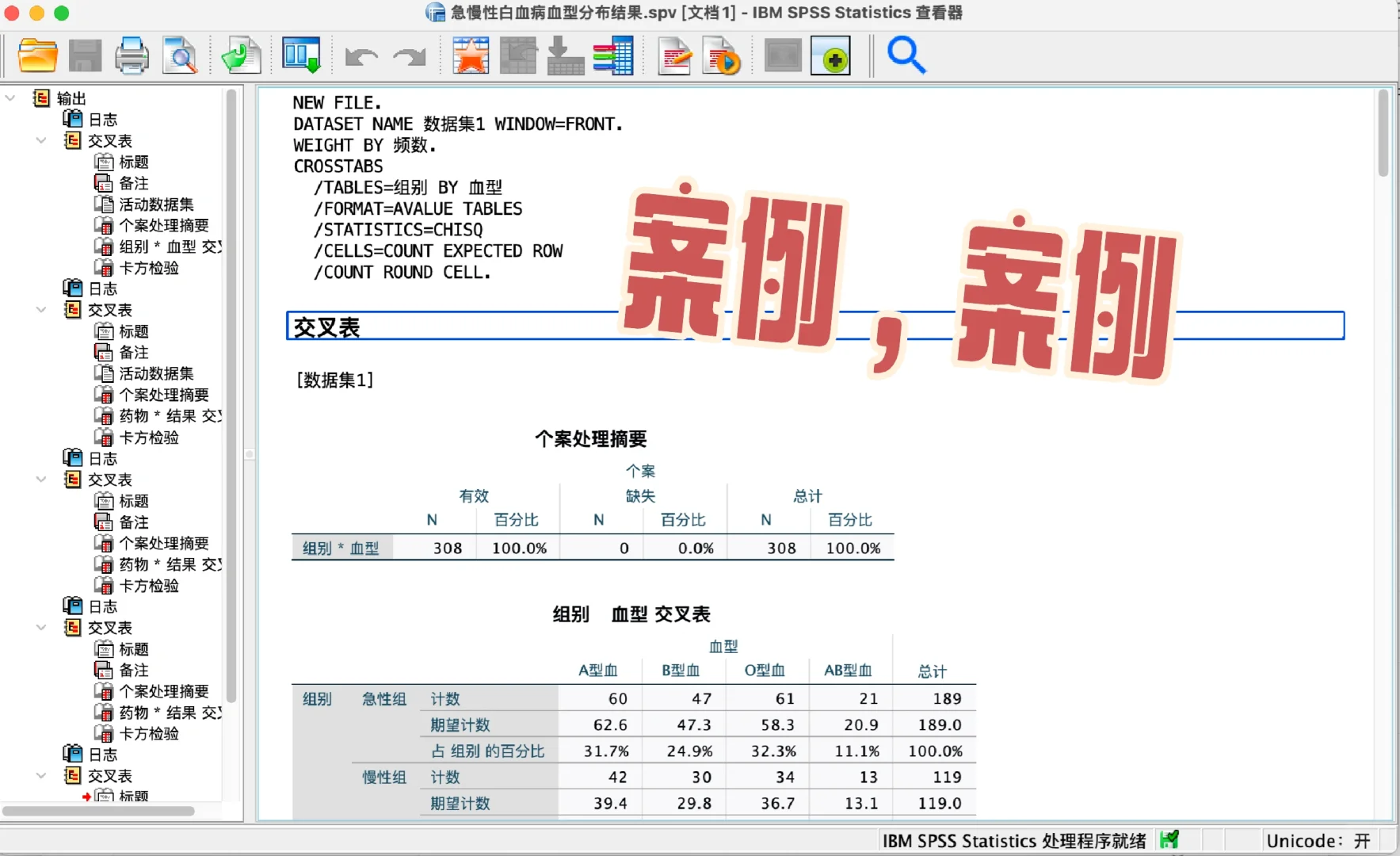Select the 交叉表 title in the output
Screen dimensions: 1400x856
[x=327, y=327]
